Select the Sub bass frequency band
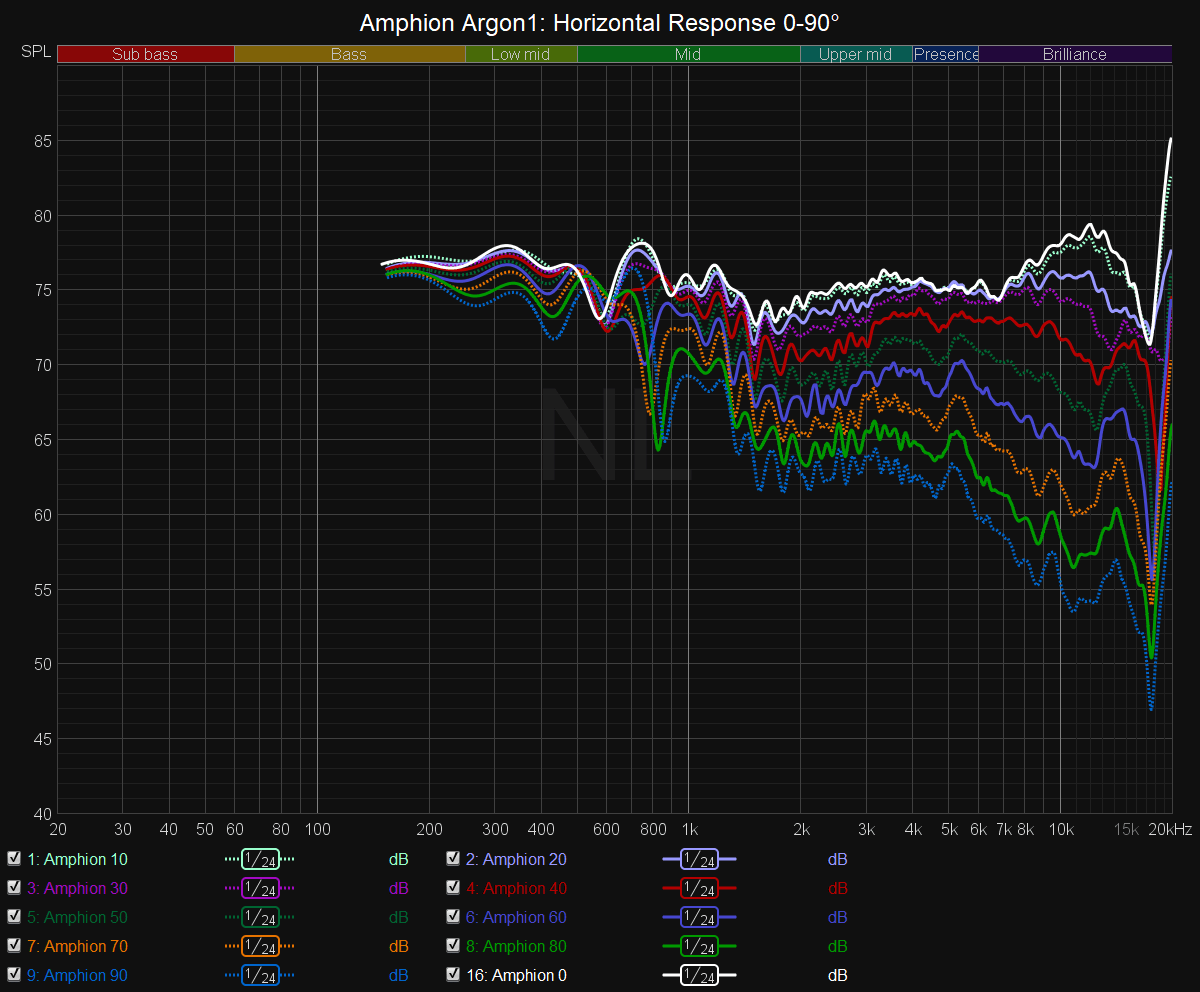Viewport: 1200px width, 992px height. point(145,54)
